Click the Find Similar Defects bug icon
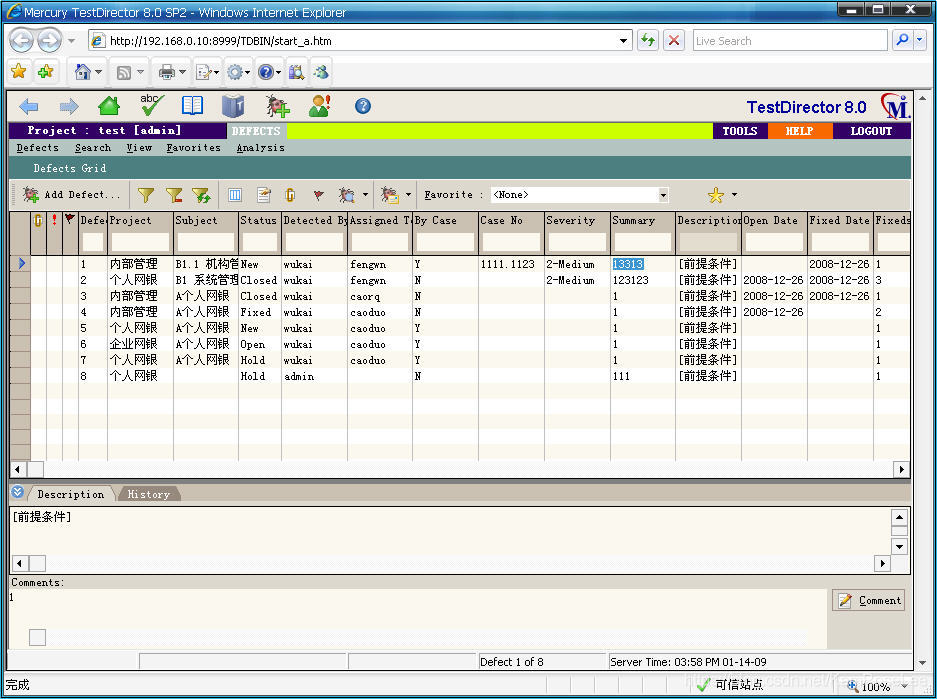Screen dimensions: 937x699 pos(347,195)
